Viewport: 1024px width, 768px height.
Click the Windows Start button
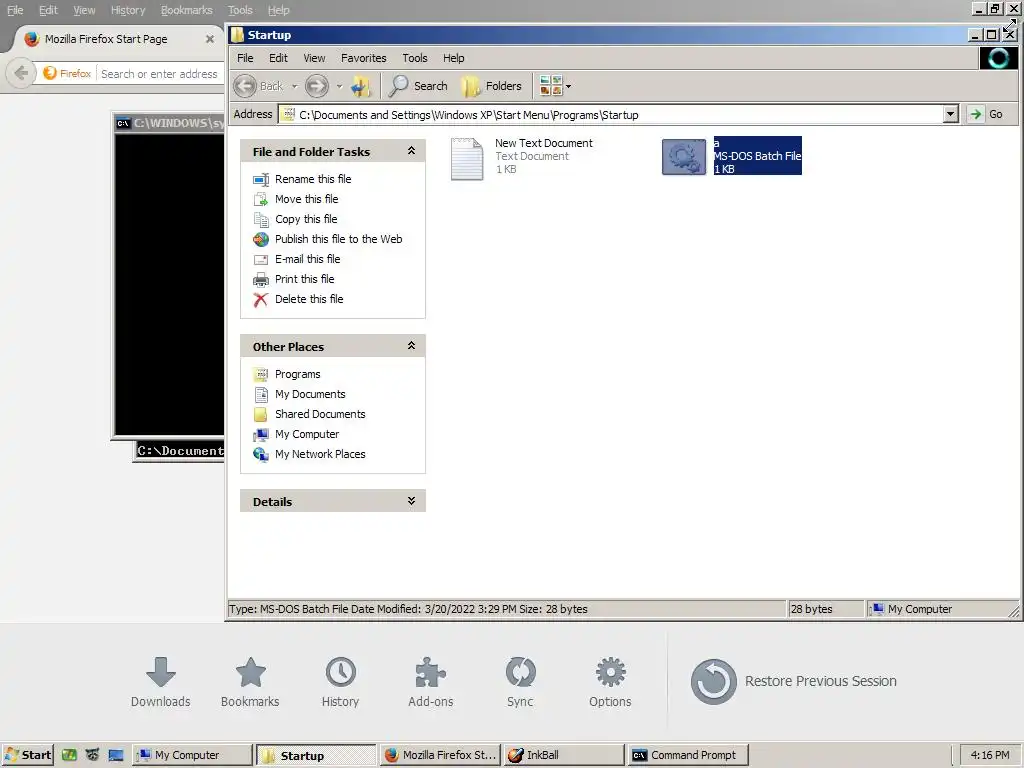(27, 755)
